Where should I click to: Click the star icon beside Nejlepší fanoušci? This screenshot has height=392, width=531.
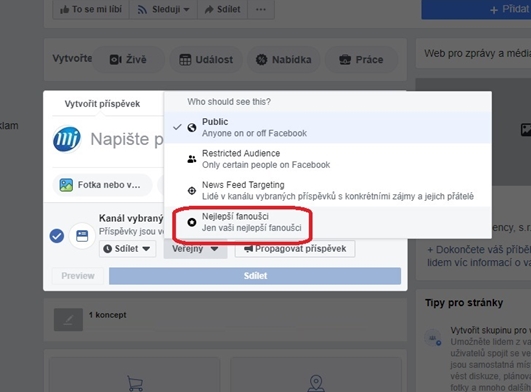click(x=192, y=222)
